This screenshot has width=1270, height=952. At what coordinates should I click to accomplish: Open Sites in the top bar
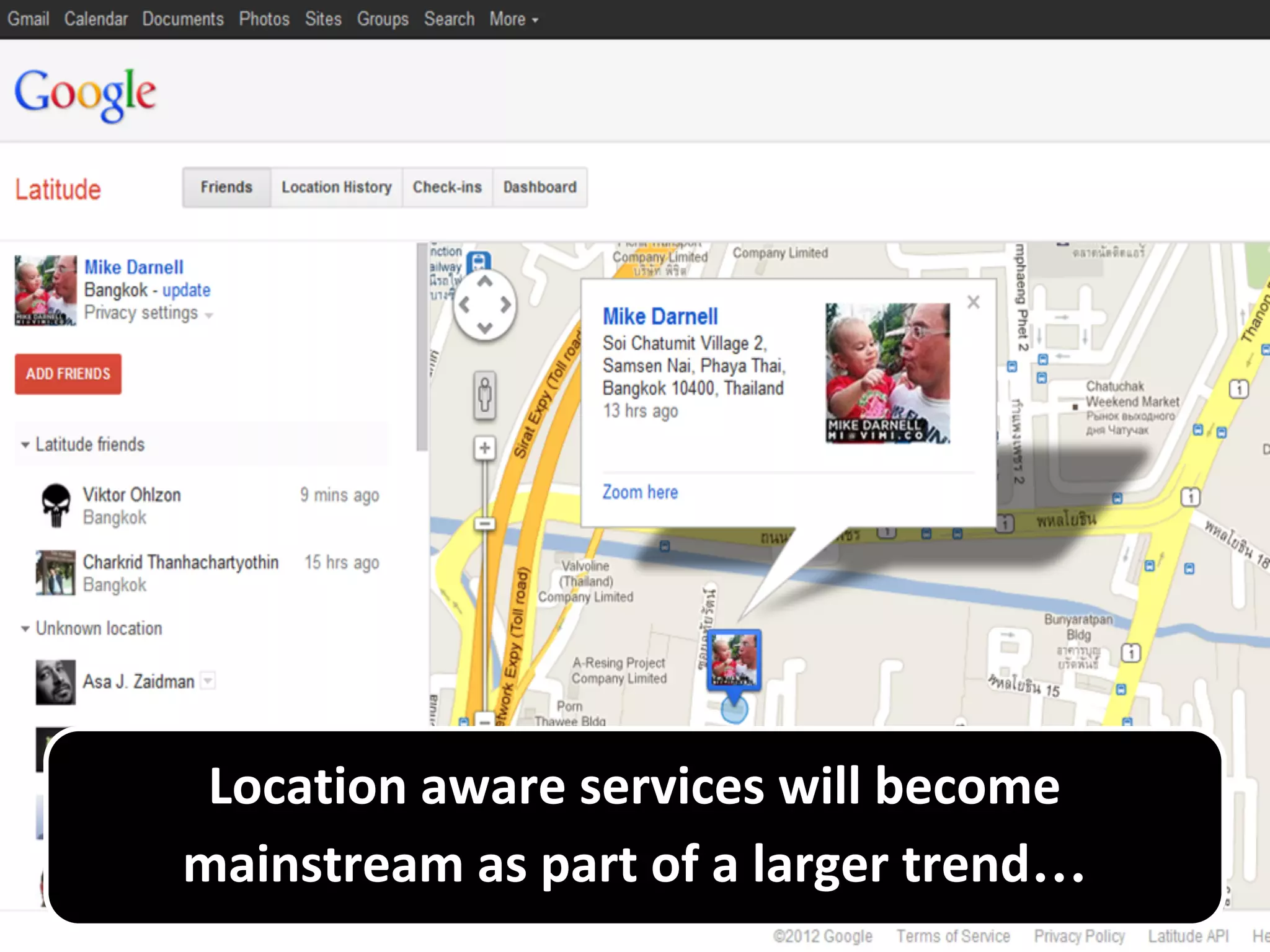pos(323,19)
